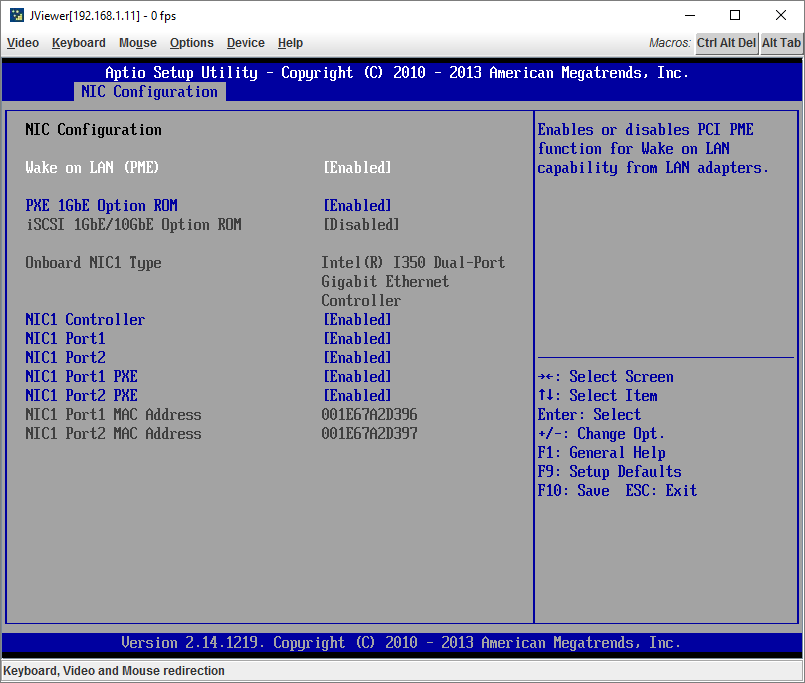Select the NIC Configuration tab
Screen dimensions: 805x683
pyautogui.click(x=149, y=91)
